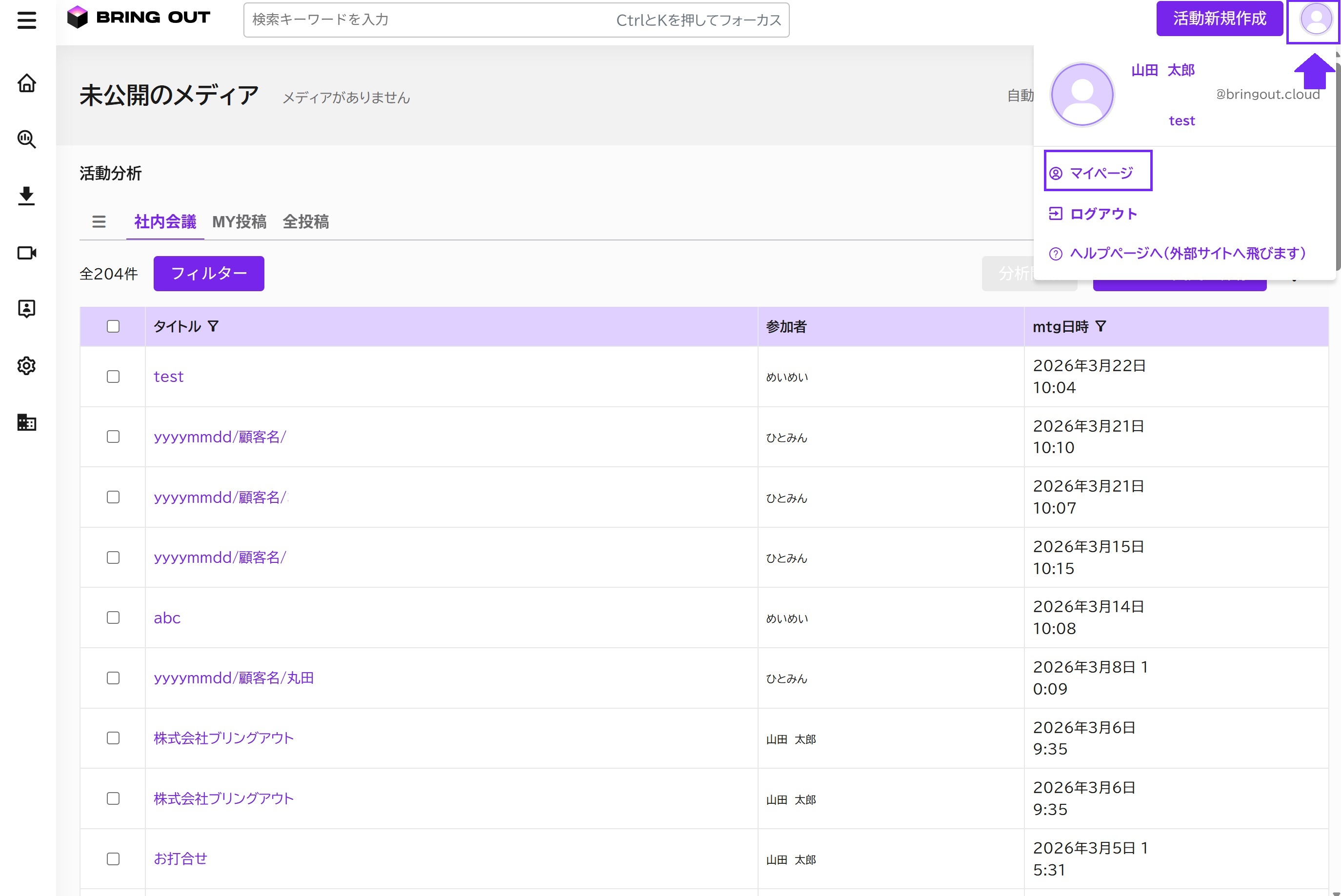Screen dimensions: 1341x896
Task: Expand the tab list menu icon beside 社内会議
Action: pos(99,222)
